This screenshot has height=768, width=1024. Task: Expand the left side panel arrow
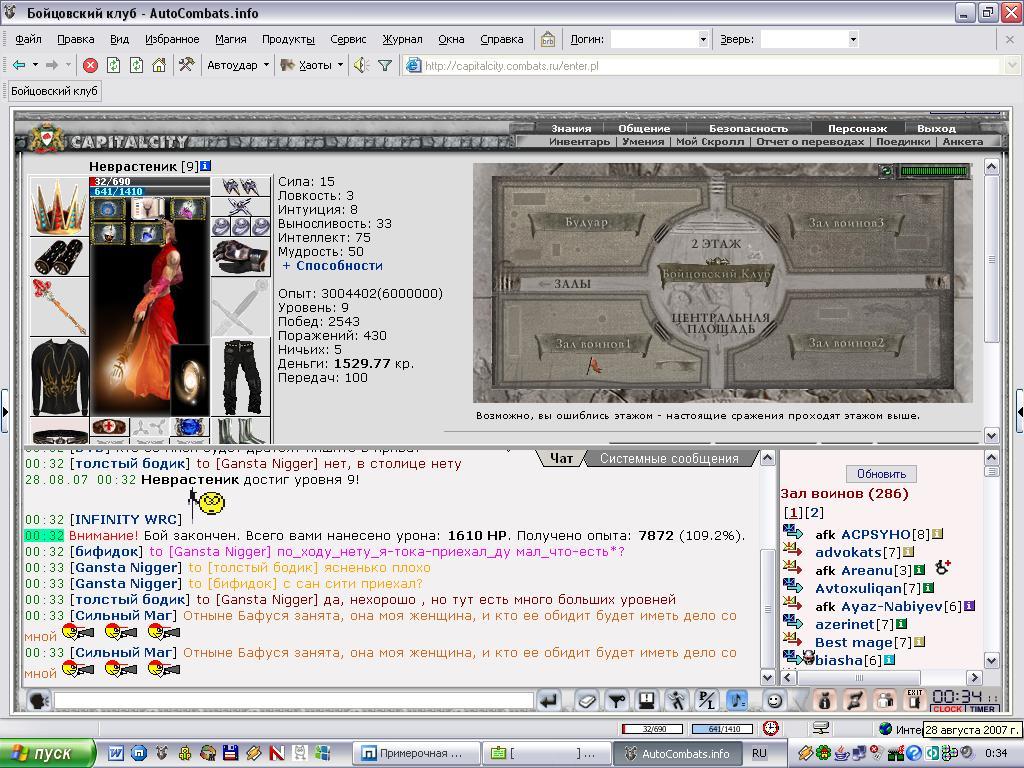pyautogui.click(x=5, y=411)
